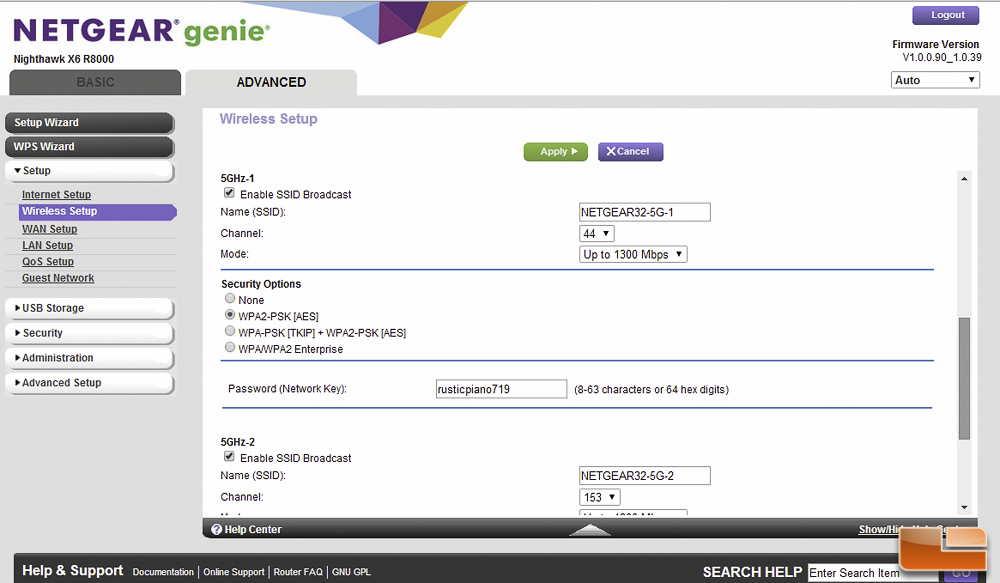Click the Nighthawk X6 R8000 model text
This screenshot has height=583, width=1000.
point(64,59)
